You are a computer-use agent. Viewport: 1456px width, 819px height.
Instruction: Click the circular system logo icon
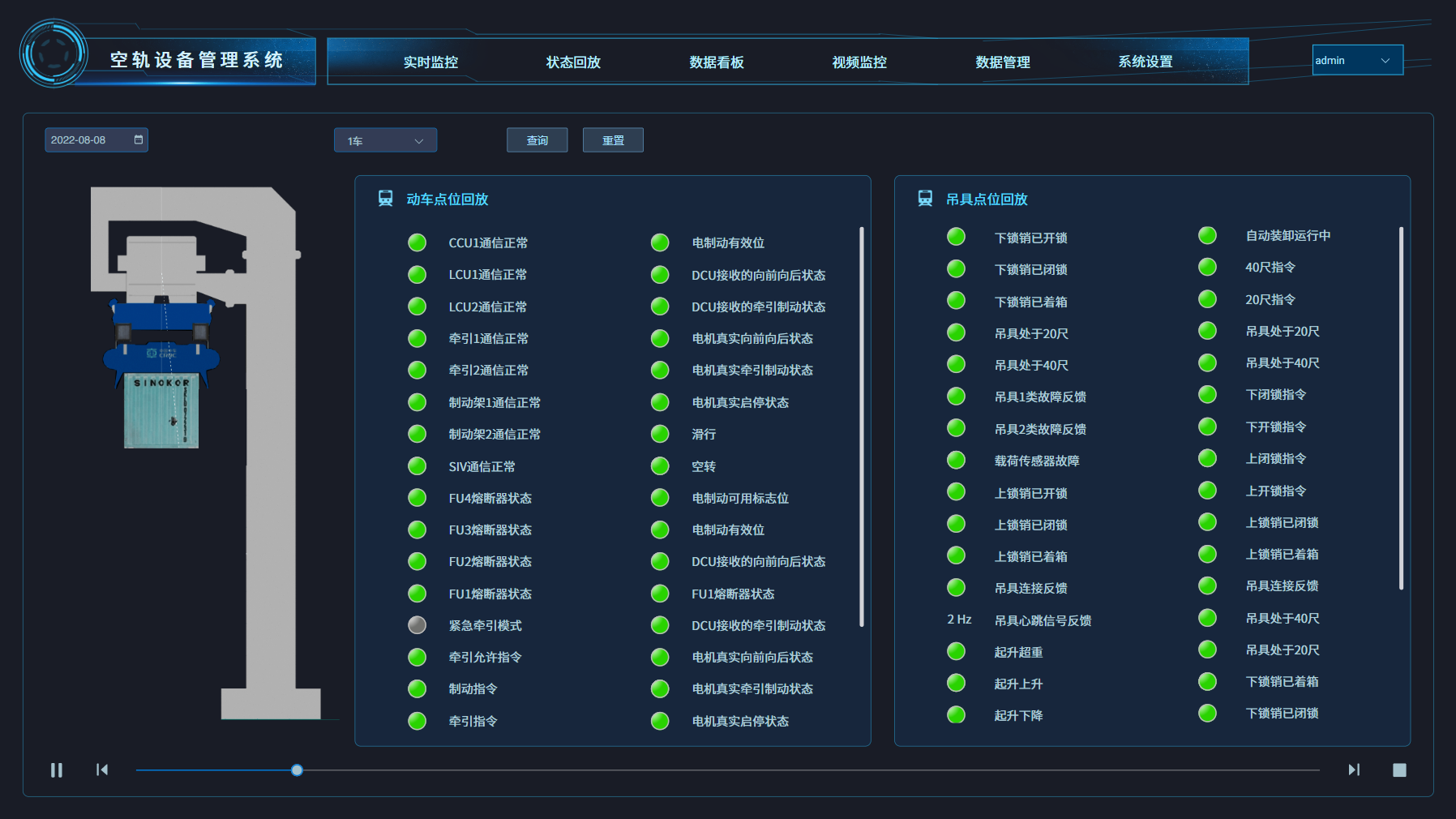point(54,54)
